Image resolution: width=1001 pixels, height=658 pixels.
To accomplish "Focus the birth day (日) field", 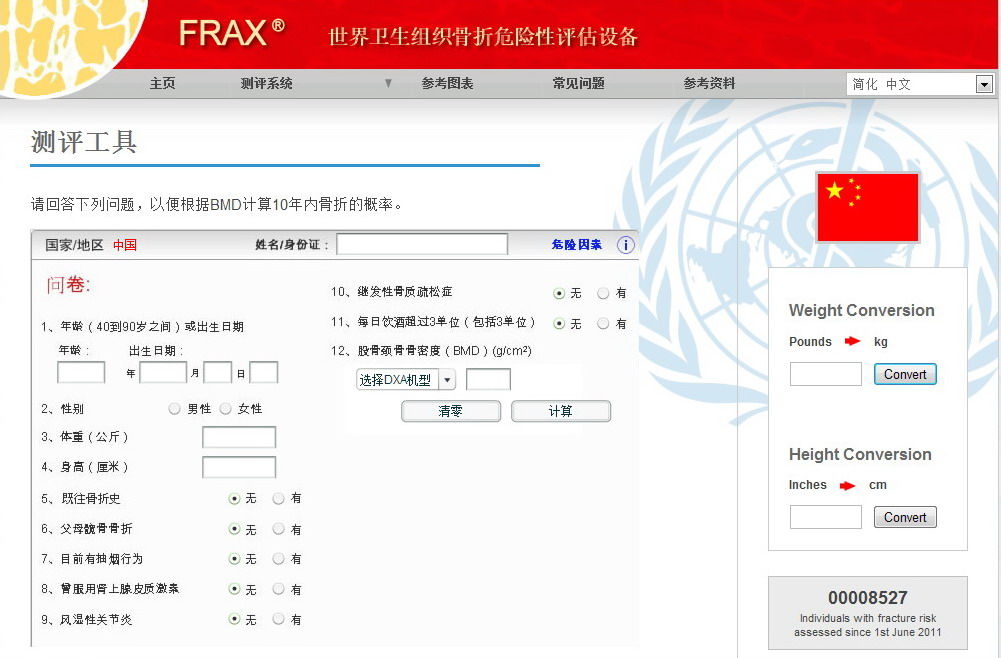I will (264, 372).
